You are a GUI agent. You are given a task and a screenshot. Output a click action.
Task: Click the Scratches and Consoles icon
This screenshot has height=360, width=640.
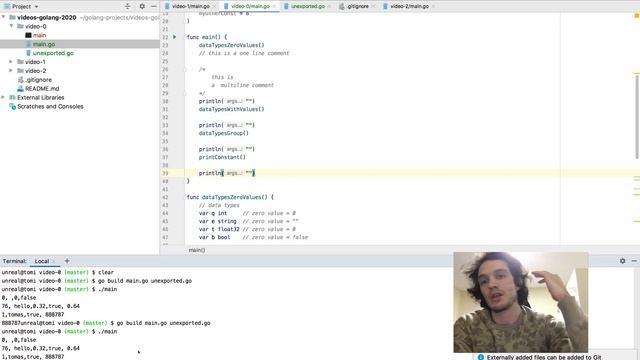tap(12, 106)
